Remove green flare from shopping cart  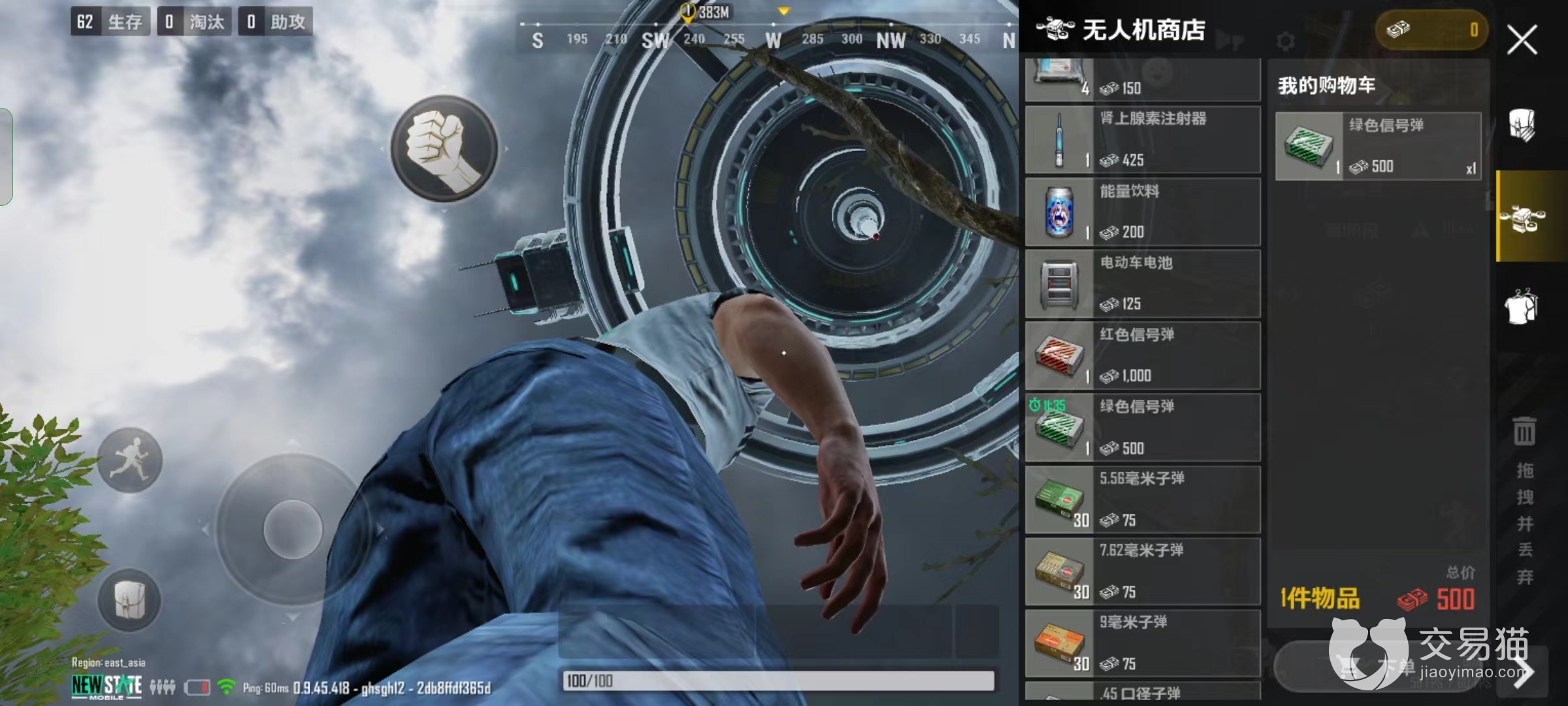1378,146
